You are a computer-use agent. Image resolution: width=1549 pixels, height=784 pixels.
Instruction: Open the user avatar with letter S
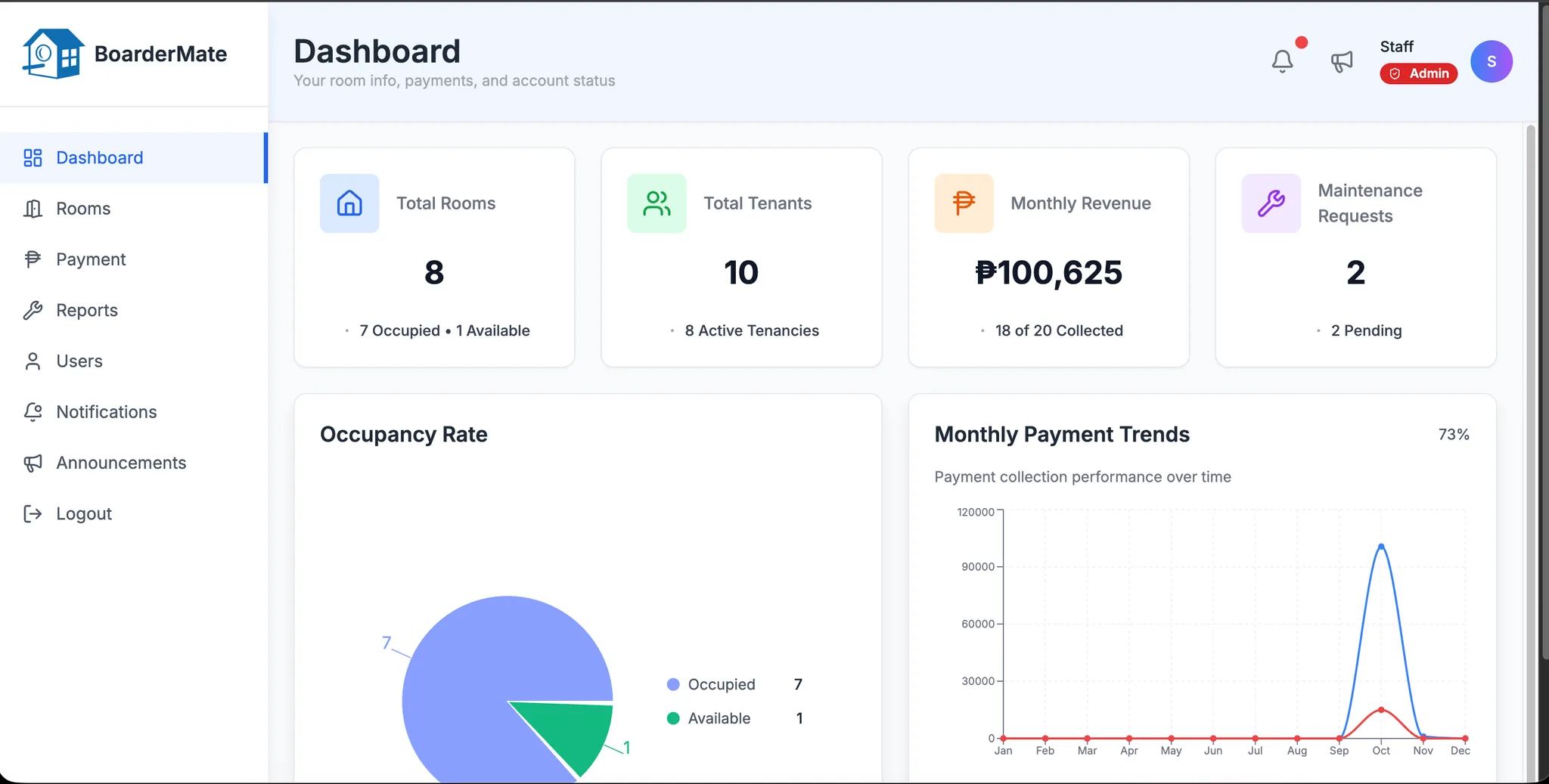pos(1491,61)
